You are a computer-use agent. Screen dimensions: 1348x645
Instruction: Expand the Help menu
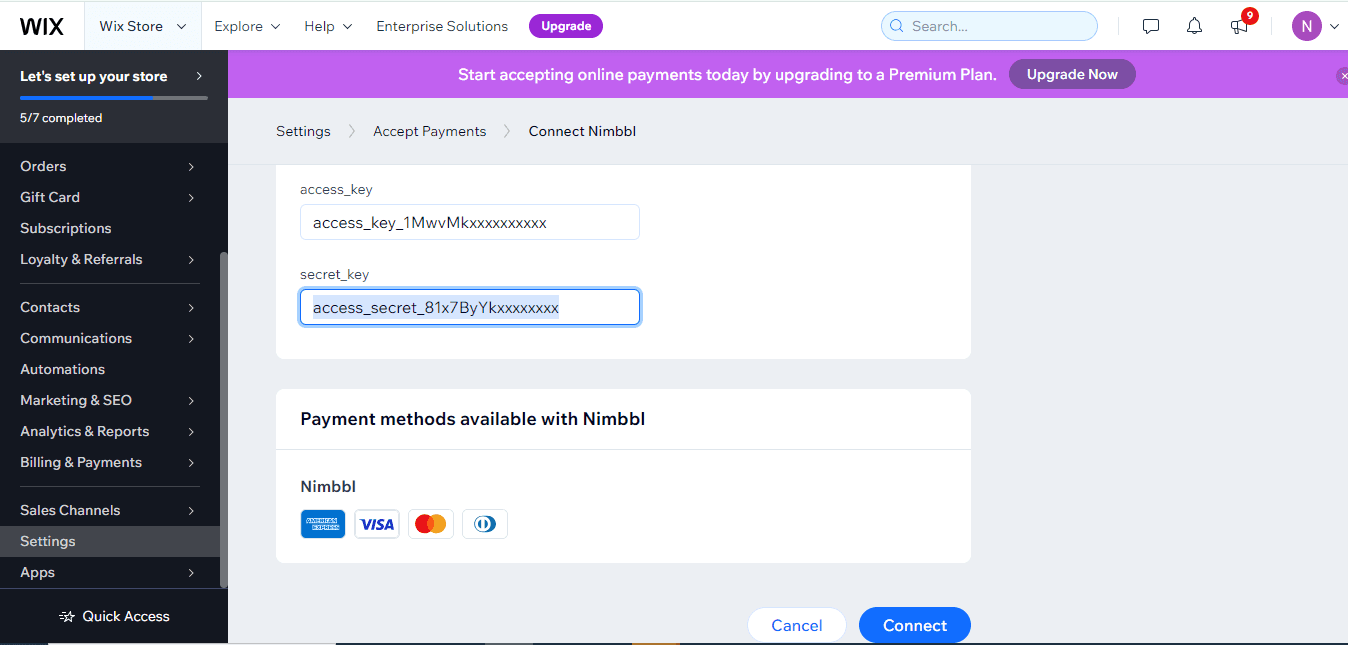pos(328,26)
